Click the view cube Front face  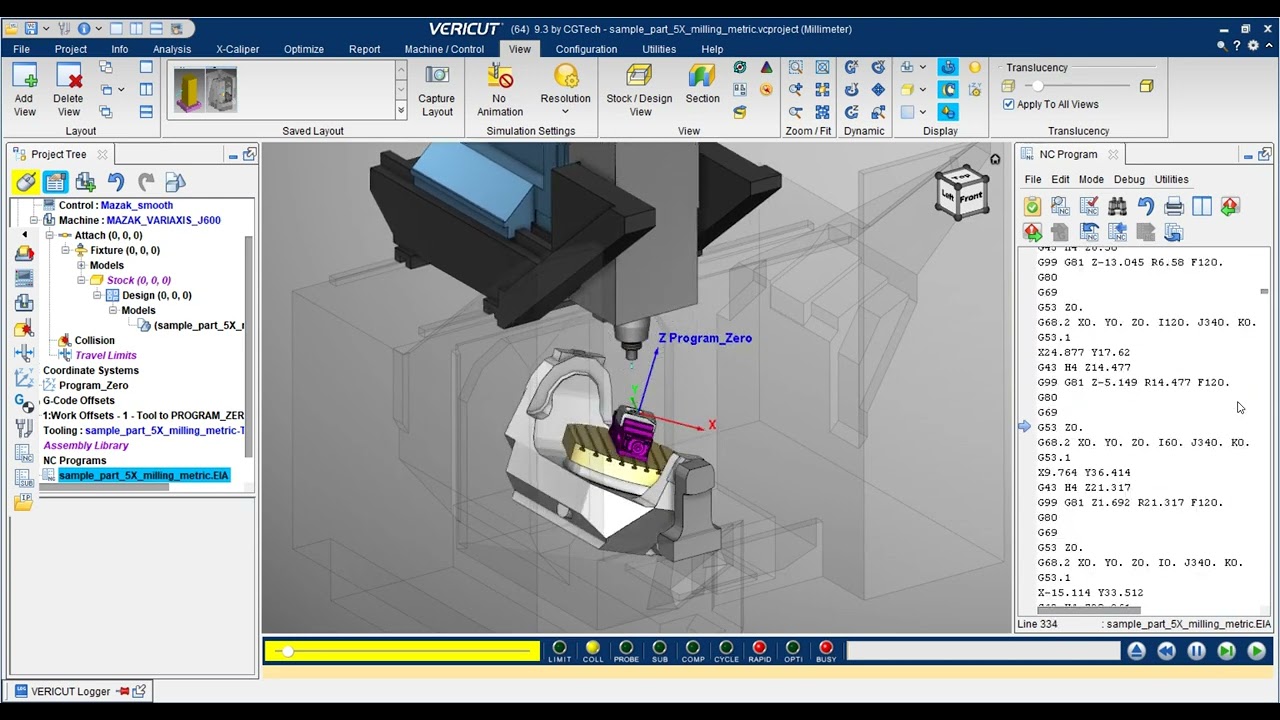point(970,198)
